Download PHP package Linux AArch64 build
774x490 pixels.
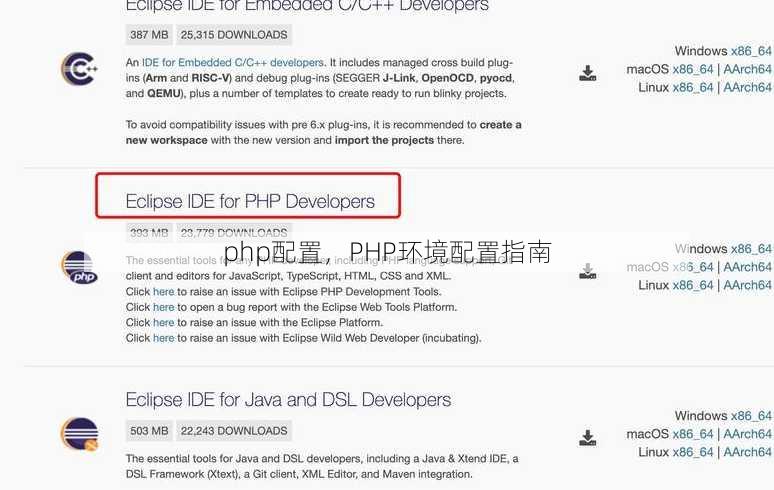[x=748, y=286]
